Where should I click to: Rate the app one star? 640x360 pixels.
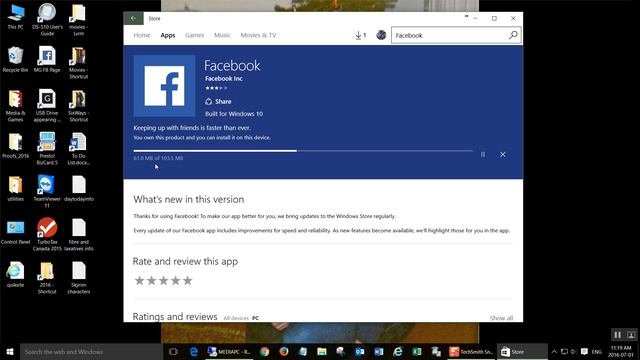pyautogui.click(x=139, y=280)
